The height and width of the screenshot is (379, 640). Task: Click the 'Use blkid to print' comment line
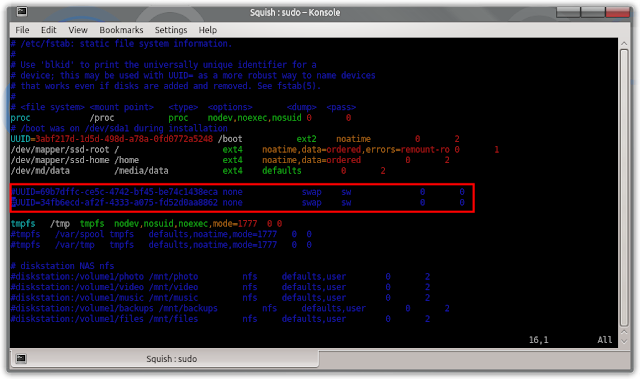point(163,65)
